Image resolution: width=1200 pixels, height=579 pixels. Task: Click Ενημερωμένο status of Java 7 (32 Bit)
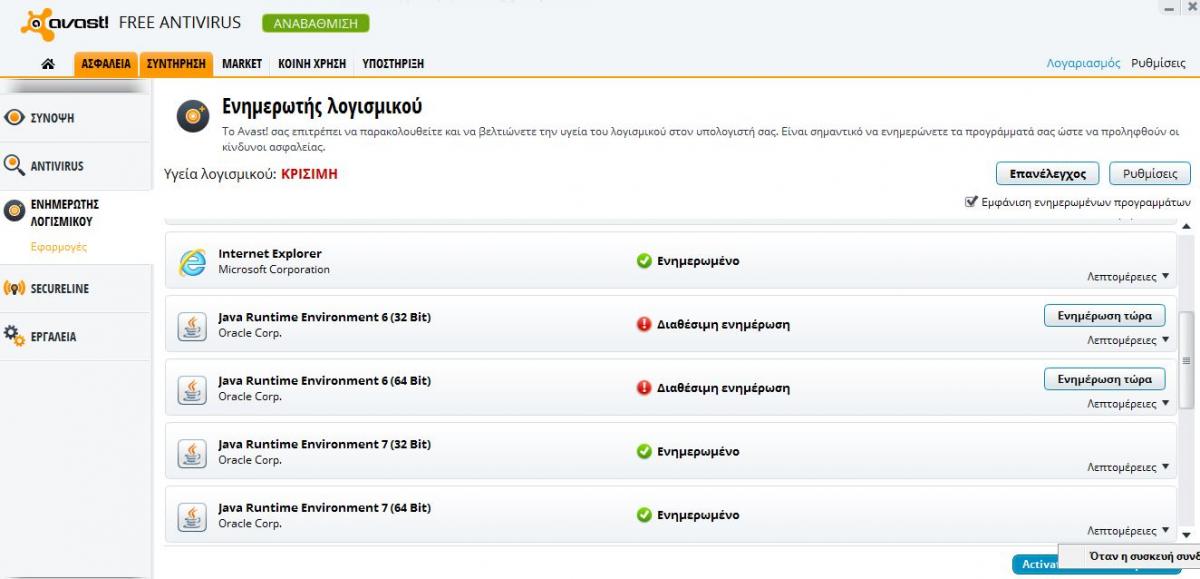[698, 452]
